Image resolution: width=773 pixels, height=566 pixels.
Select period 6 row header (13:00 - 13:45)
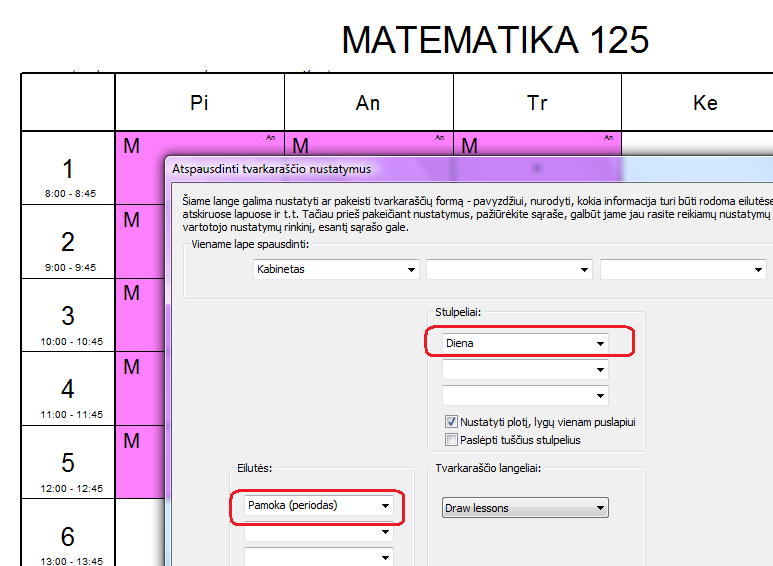click(x=68, y=541)
